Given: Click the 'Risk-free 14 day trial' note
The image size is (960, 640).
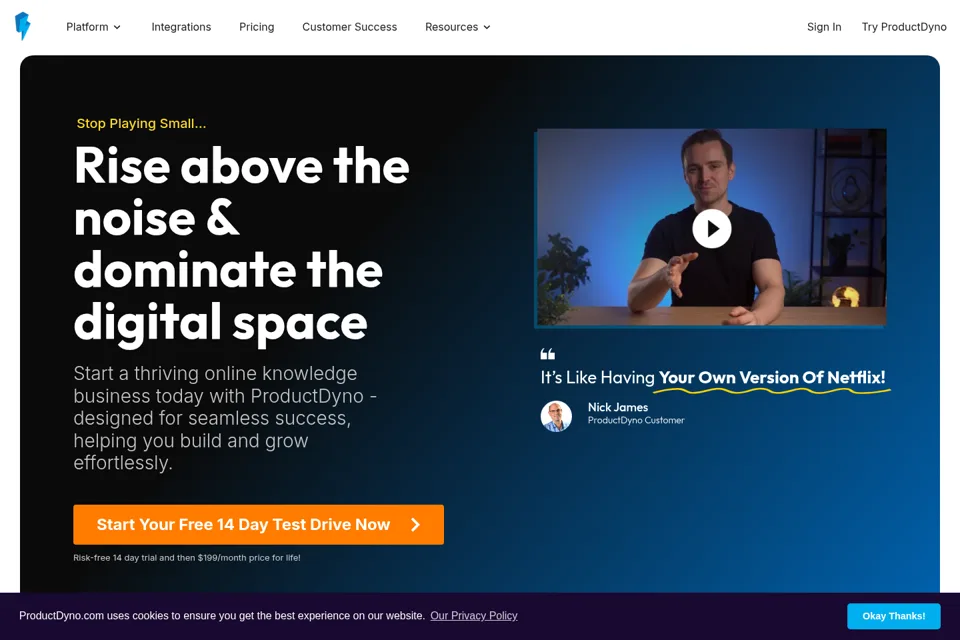Looking at the screenshot, I should tap(187, 558).
